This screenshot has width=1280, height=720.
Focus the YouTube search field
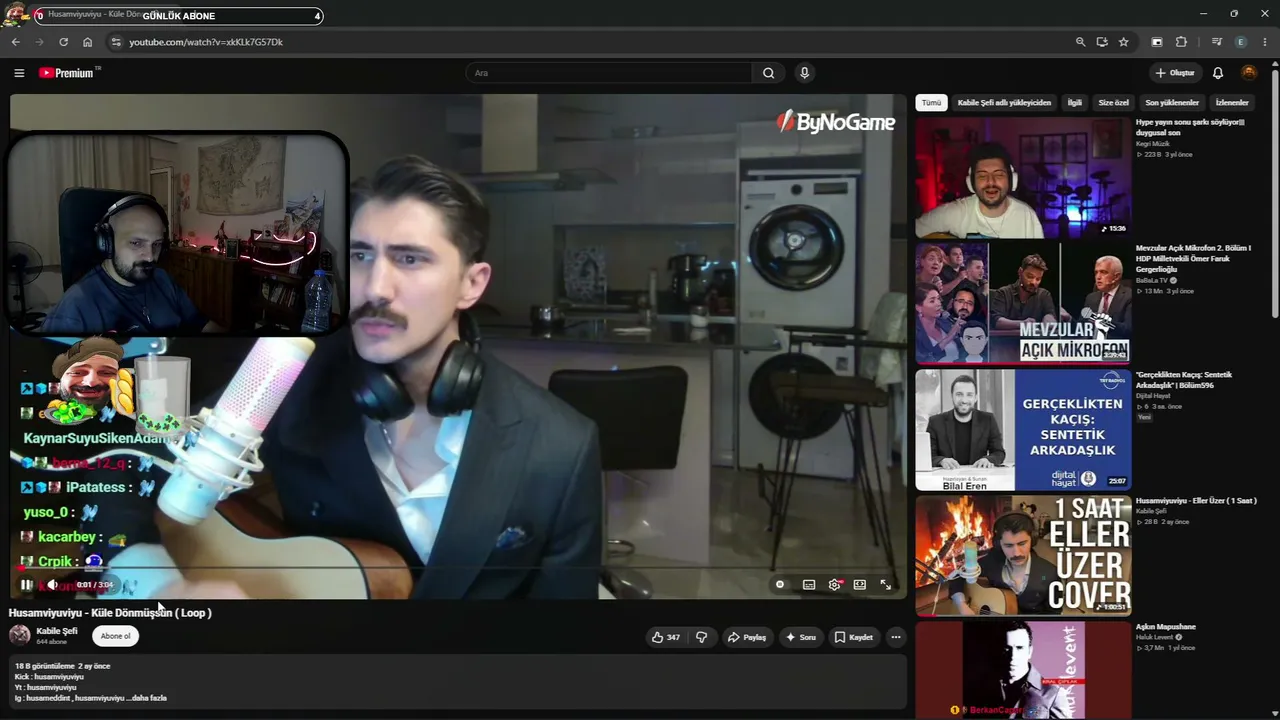609,73
